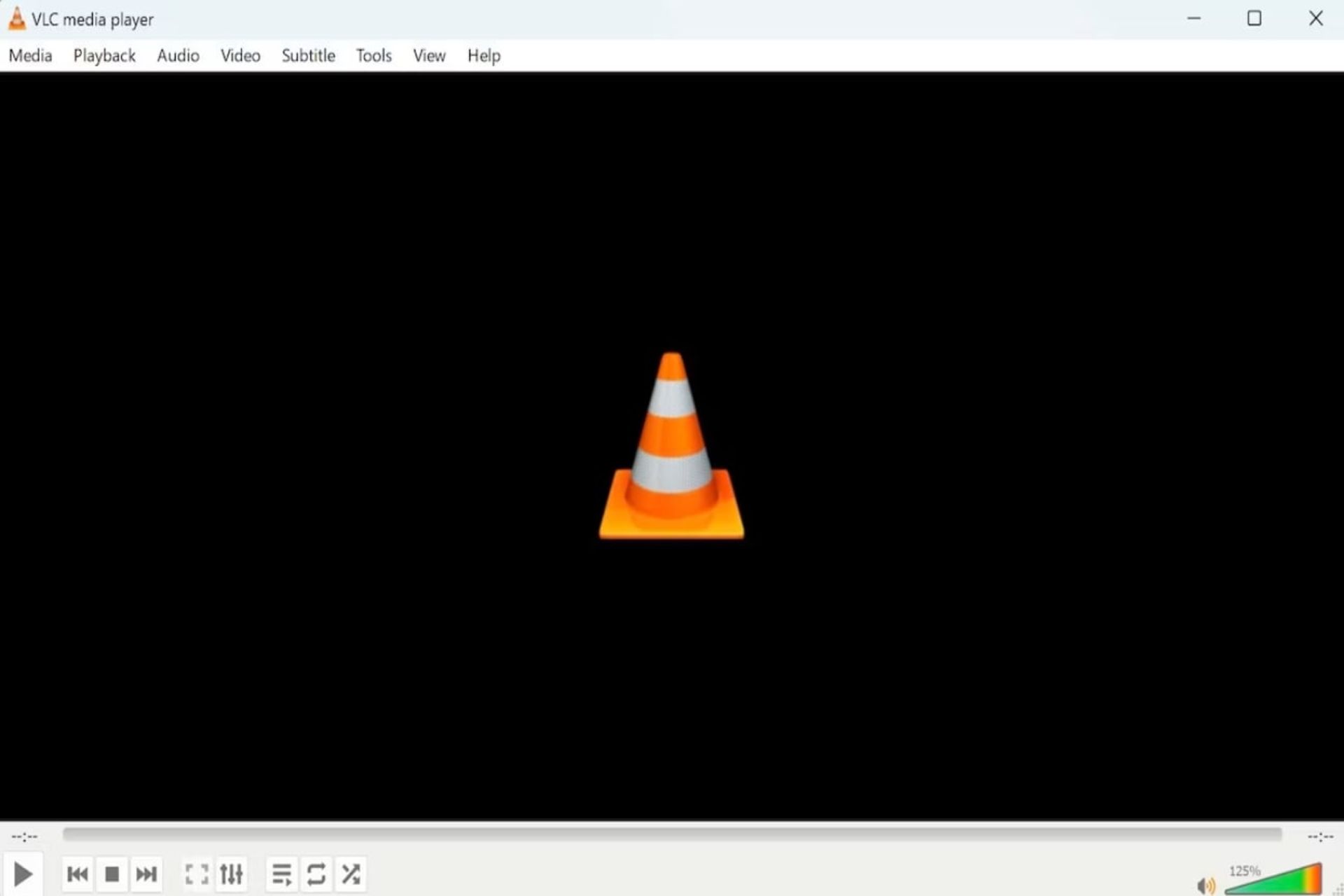1344x896 pixels.
Task: Click the Play button to start playback
Action: point(22,873)
